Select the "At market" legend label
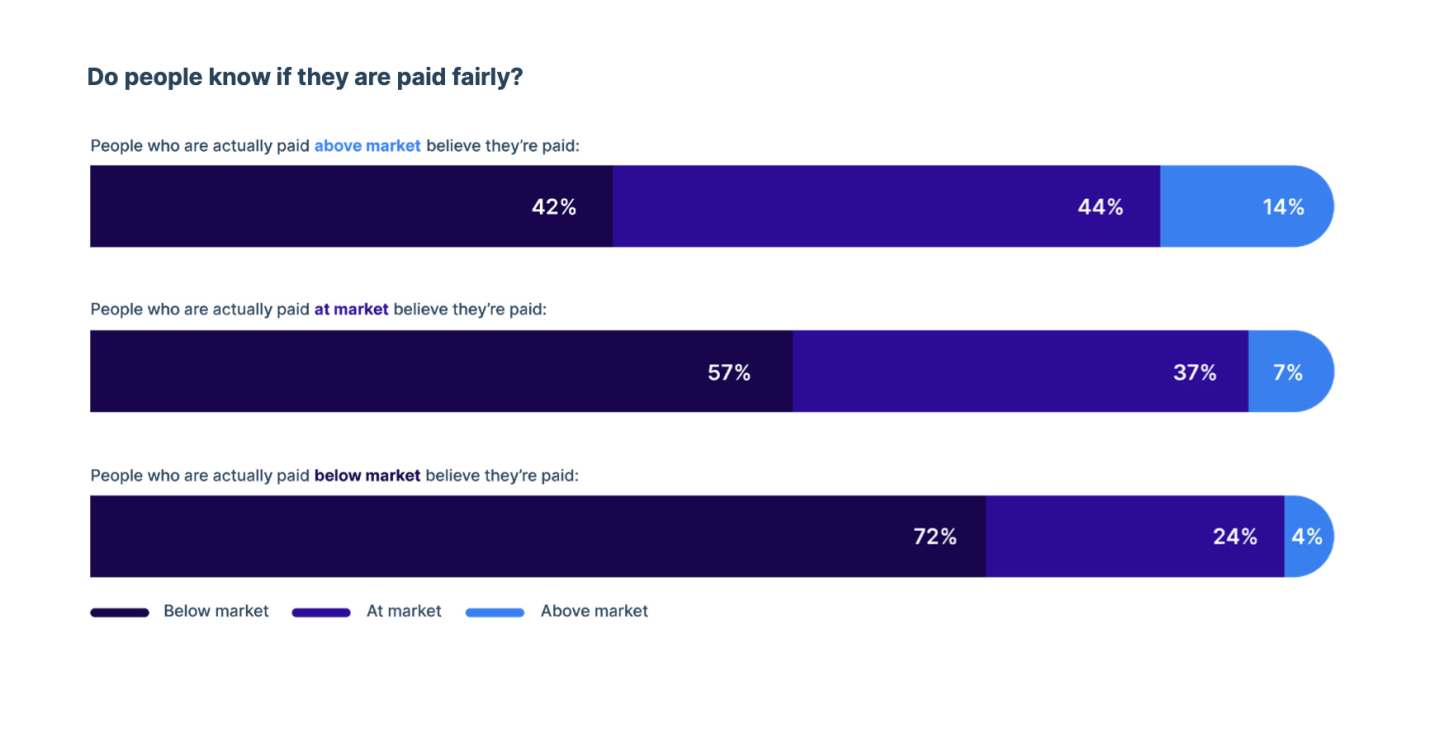The image size is (1440, 734). point(404,611)
